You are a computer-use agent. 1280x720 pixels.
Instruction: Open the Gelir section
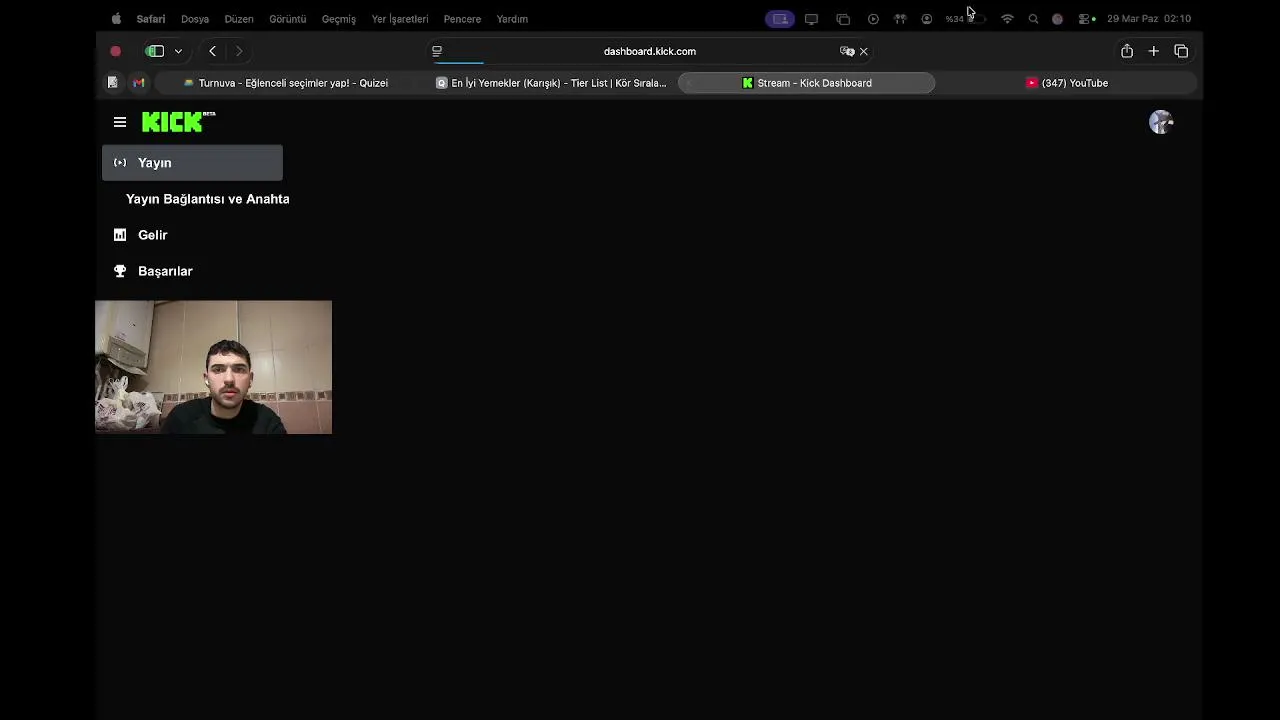[x=153, y=235]
